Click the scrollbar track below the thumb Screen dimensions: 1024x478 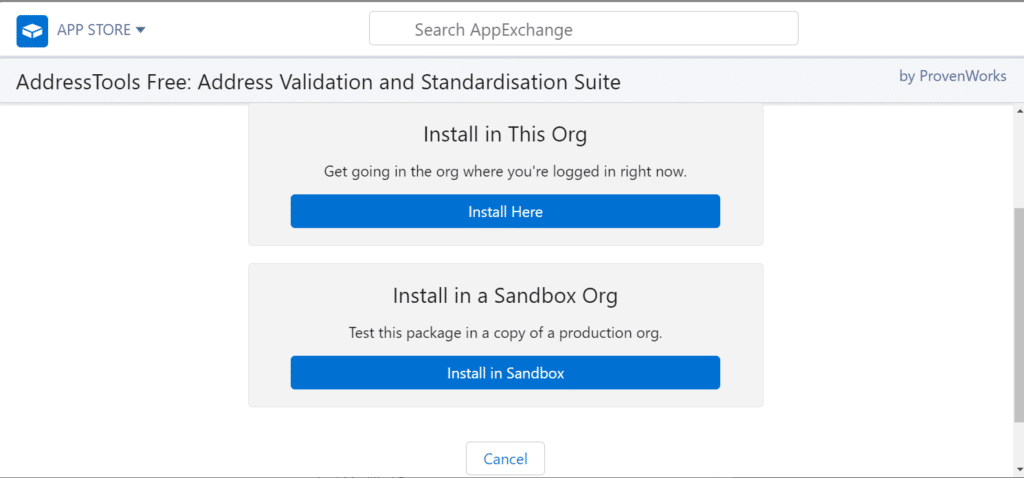pos(1018,445)
